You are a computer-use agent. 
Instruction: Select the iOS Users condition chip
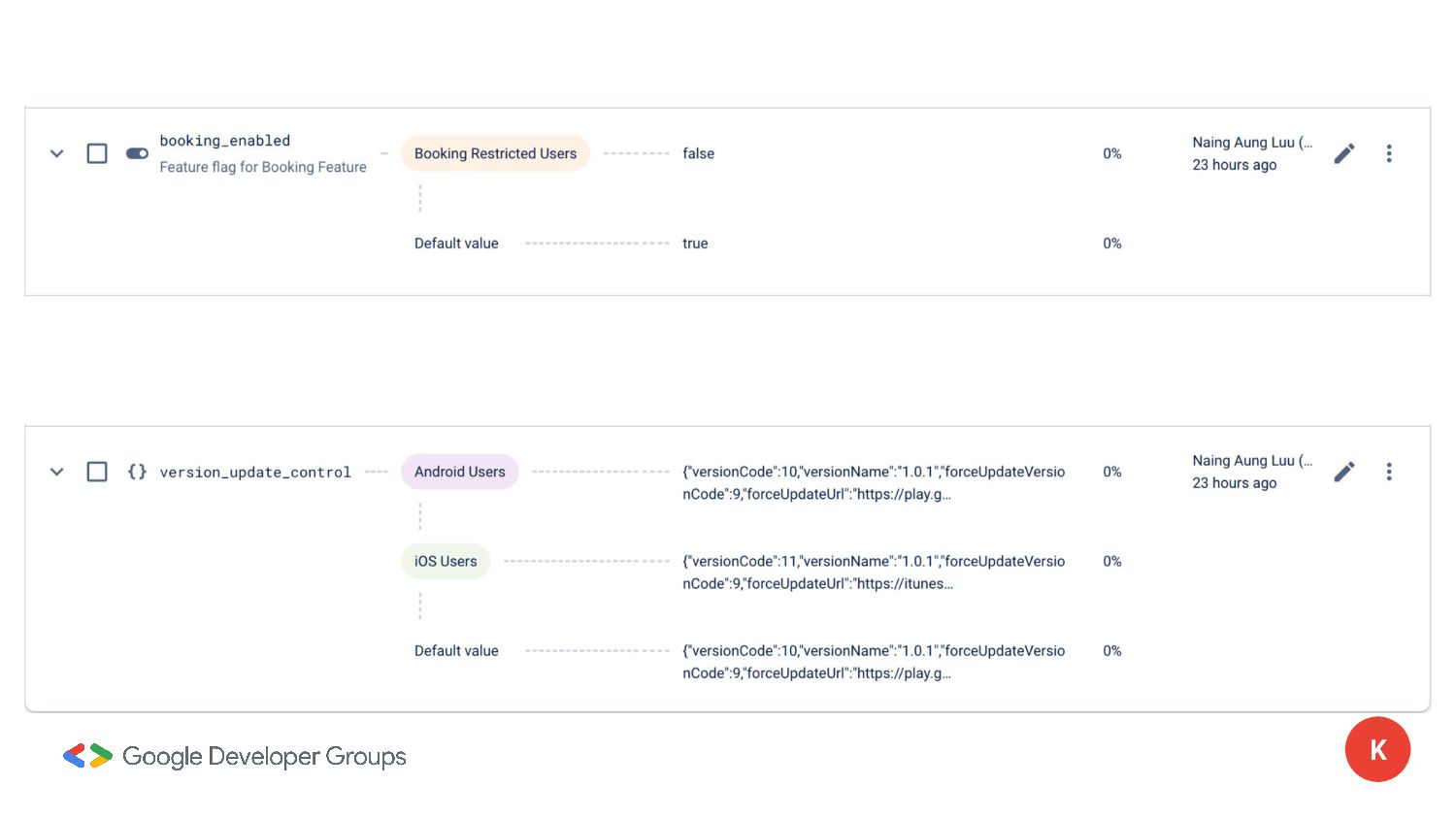pos(446,561)
